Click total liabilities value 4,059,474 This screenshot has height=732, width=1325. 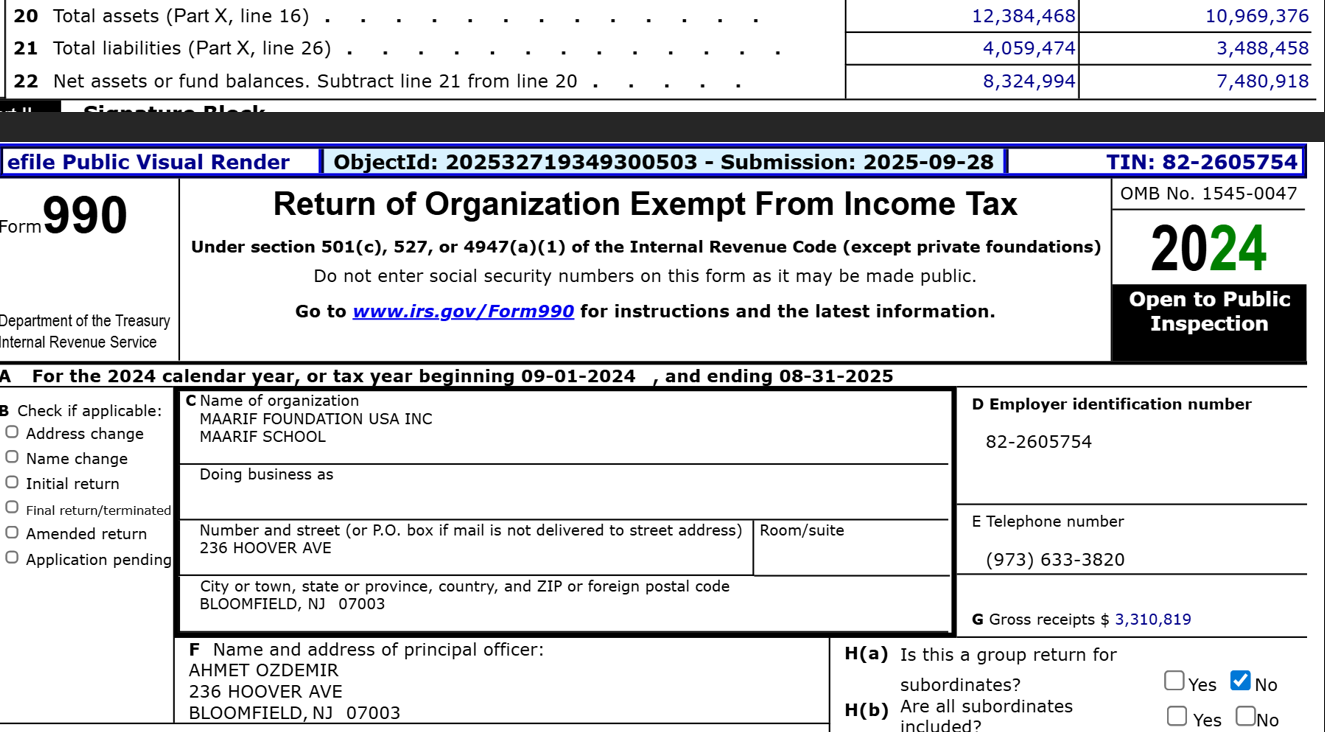pos(1028,48)
